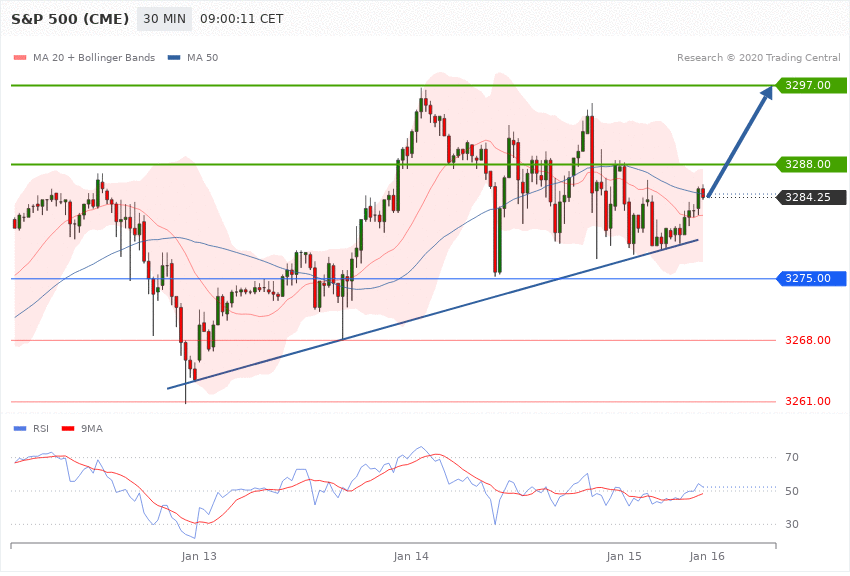Click the 3275.00 pivot price label
Viewport: 850px width, 576px height.
pyautogui.click(x=811, y=279)
